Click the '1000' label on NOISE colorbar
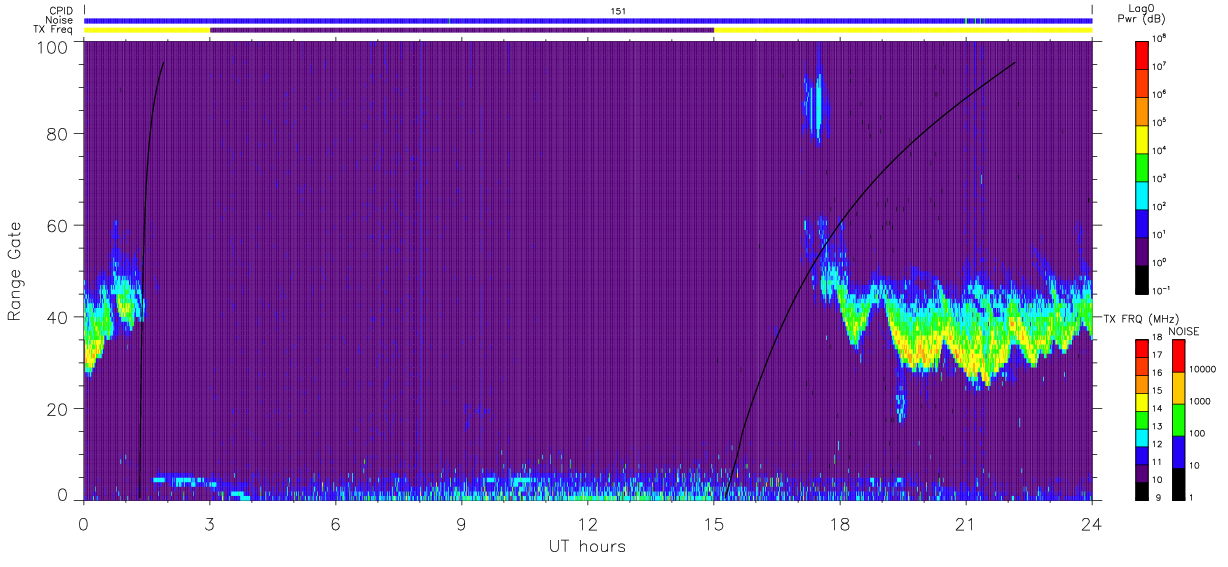Viewport: 1228px width, 567px height. point(1198,401)
